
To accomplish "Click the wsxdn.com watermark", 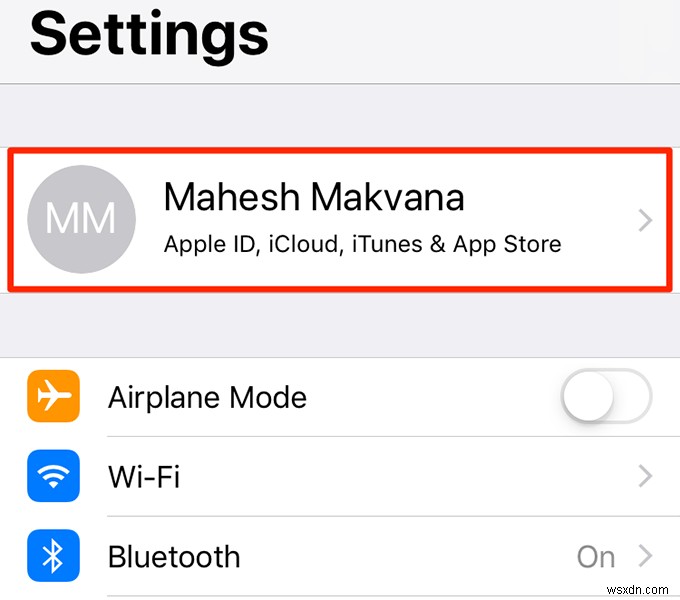I will click(638, 590).
